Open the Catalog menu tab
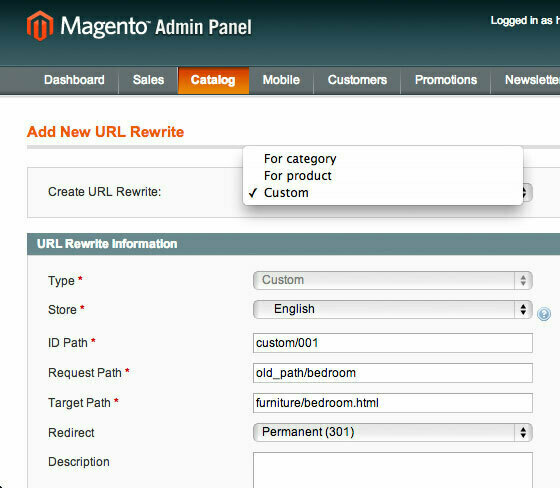 pos(213,80)
